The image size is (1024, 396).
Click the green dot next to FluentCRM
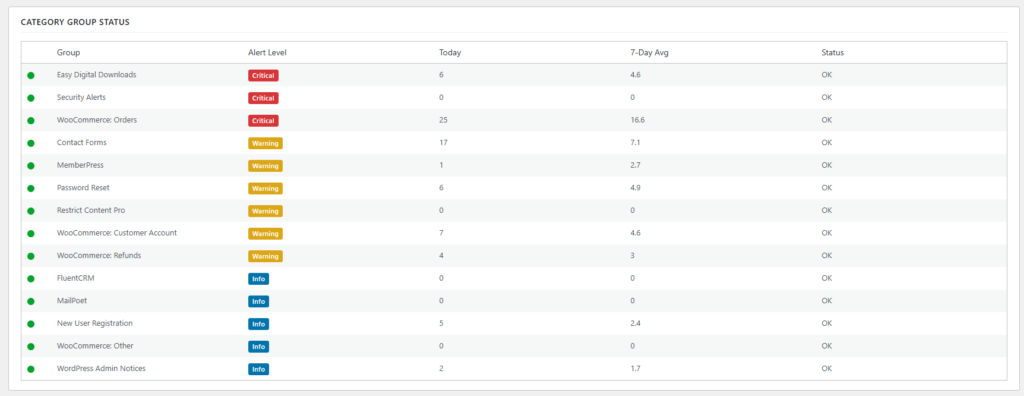pos(31,279)
